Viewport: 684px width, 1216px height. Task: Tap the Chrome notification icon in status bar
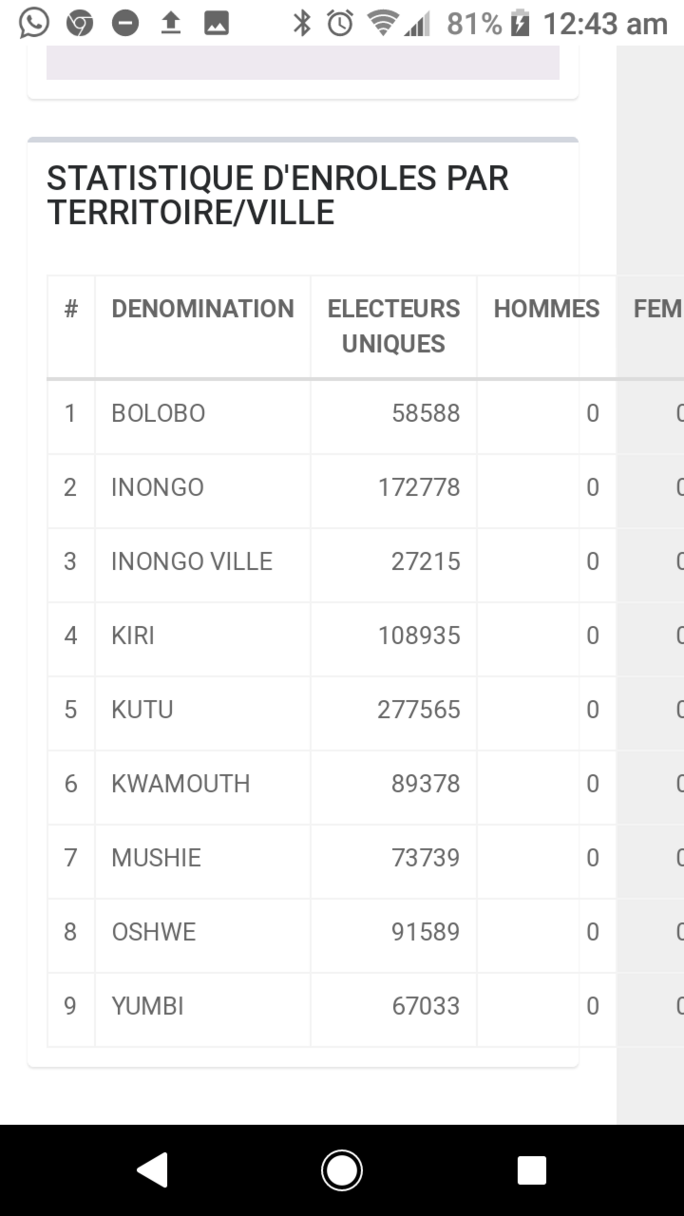tap(80, 22)
